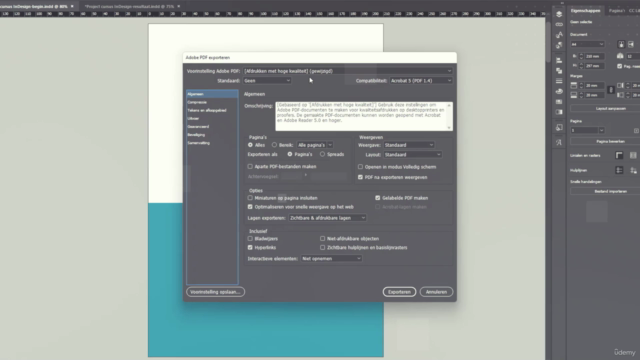Click the Omschrijving scrollbar down arrow
Viewport: 640px width, 360px height.
click(449, 128)
